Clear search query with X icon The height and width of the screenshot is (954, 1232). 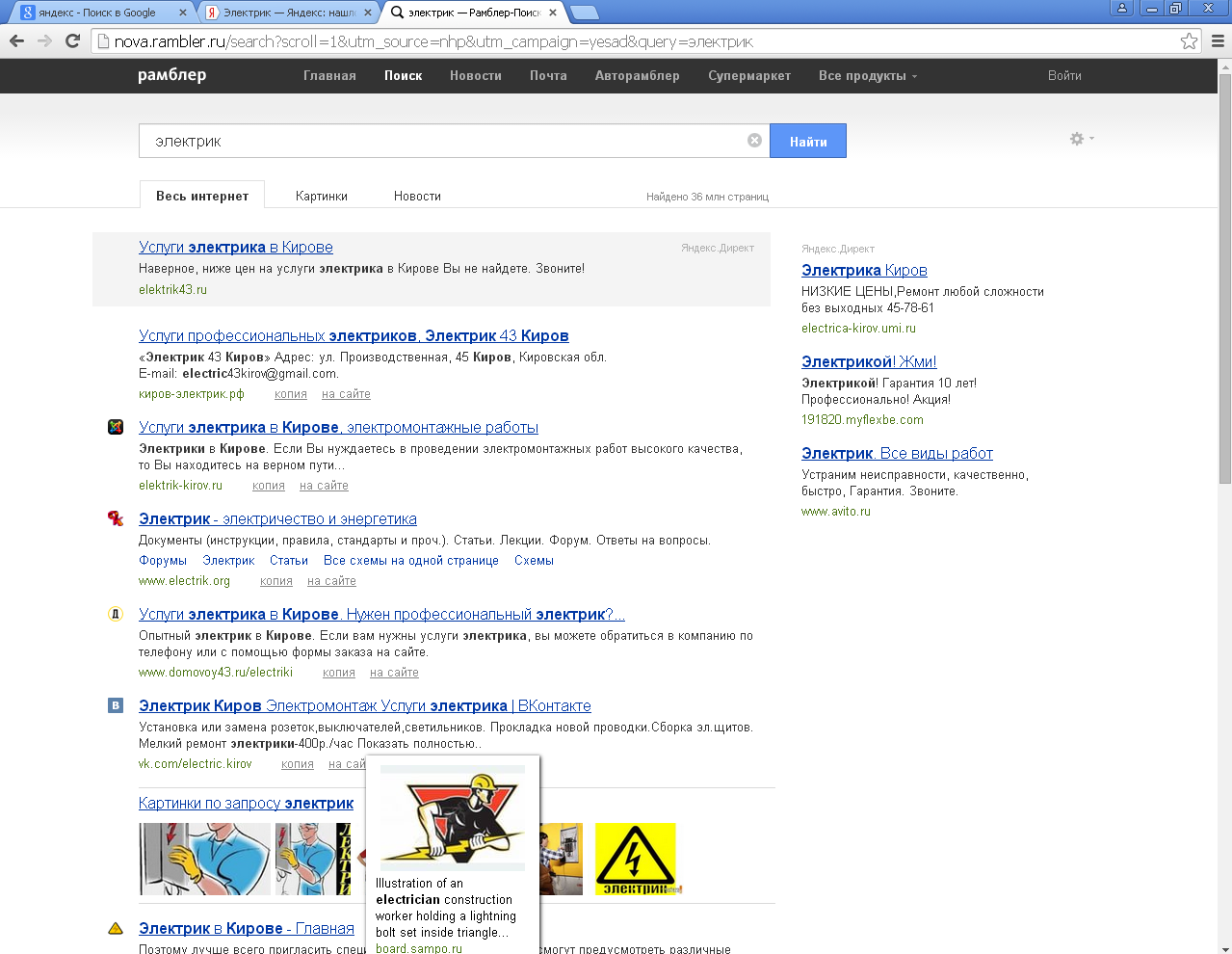pos(754,141)
